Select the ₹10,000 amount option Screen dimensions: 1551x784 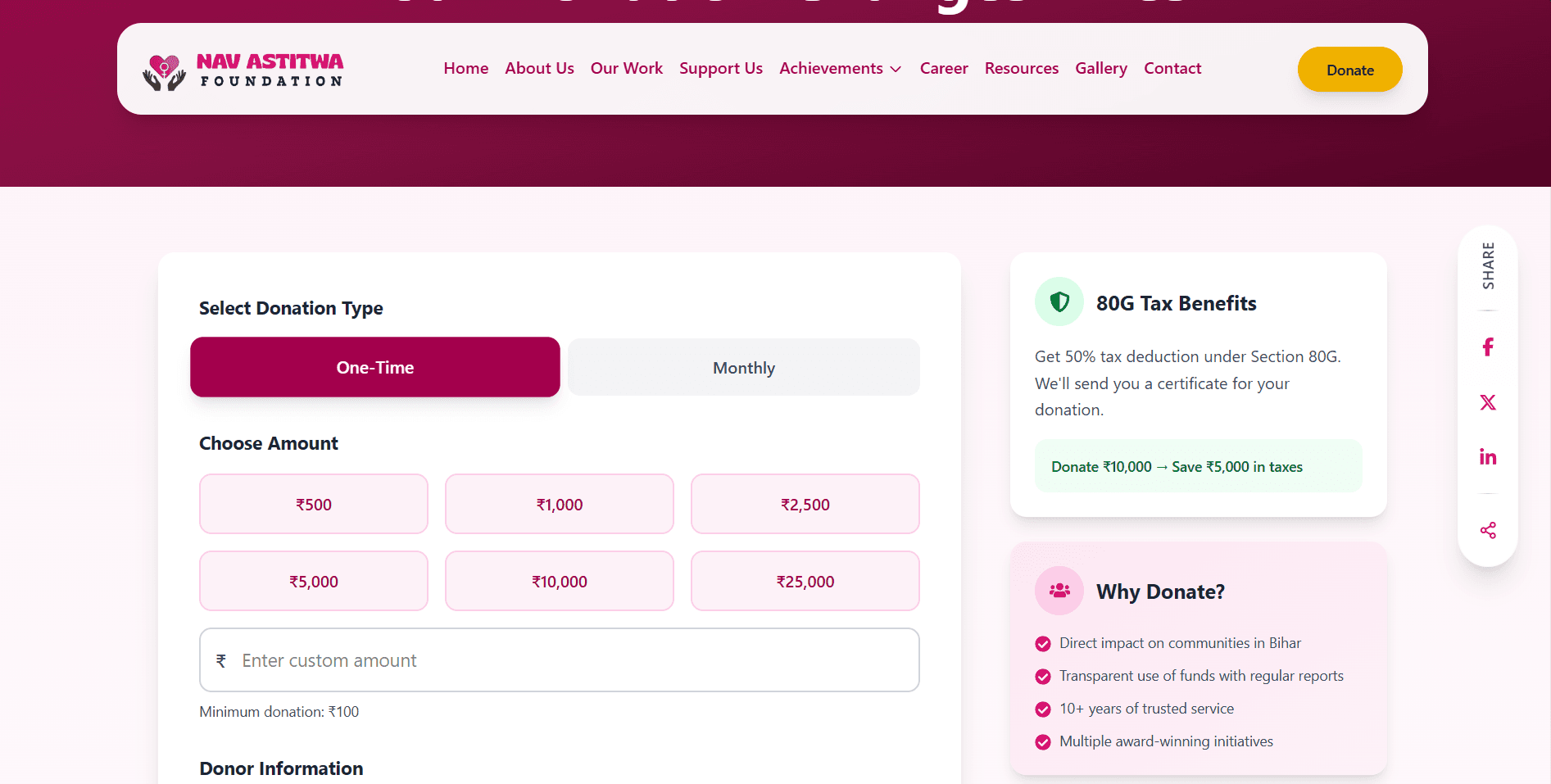point(560,582)
